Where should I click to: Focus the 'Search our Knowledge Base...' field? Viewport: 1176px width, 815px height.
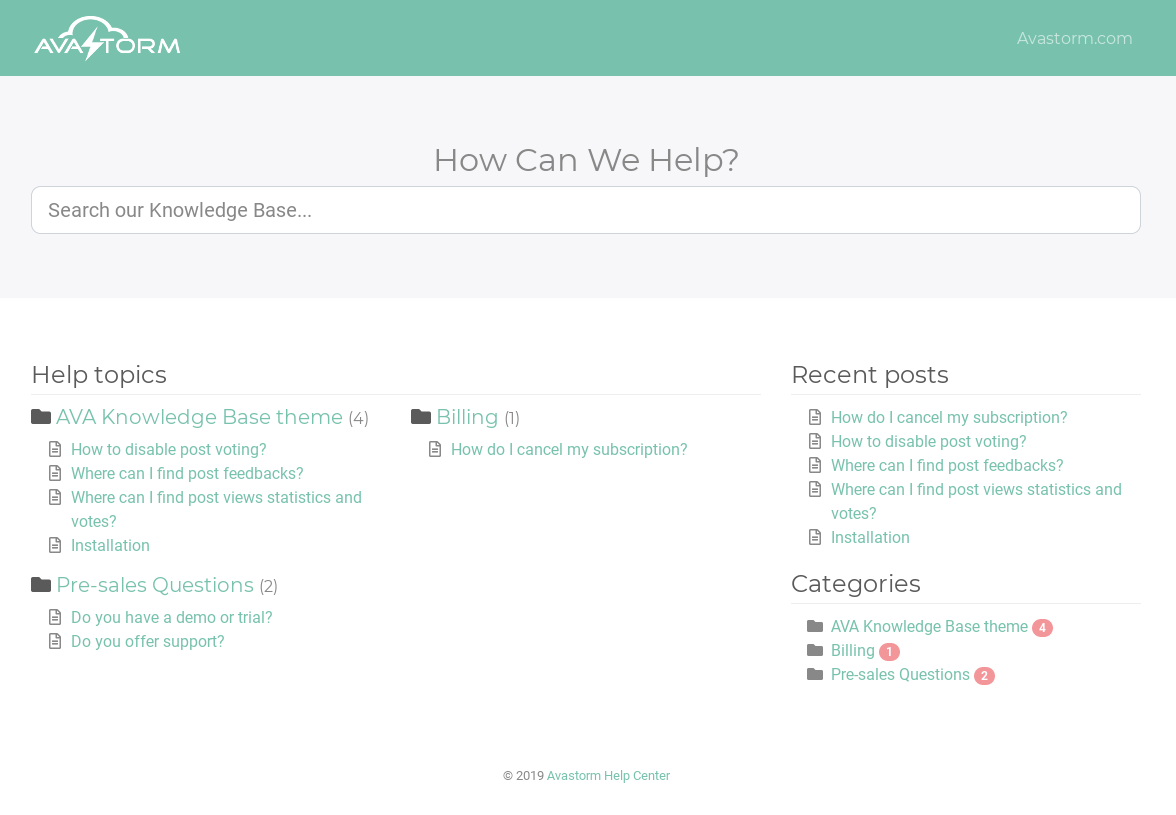(586, 210)
